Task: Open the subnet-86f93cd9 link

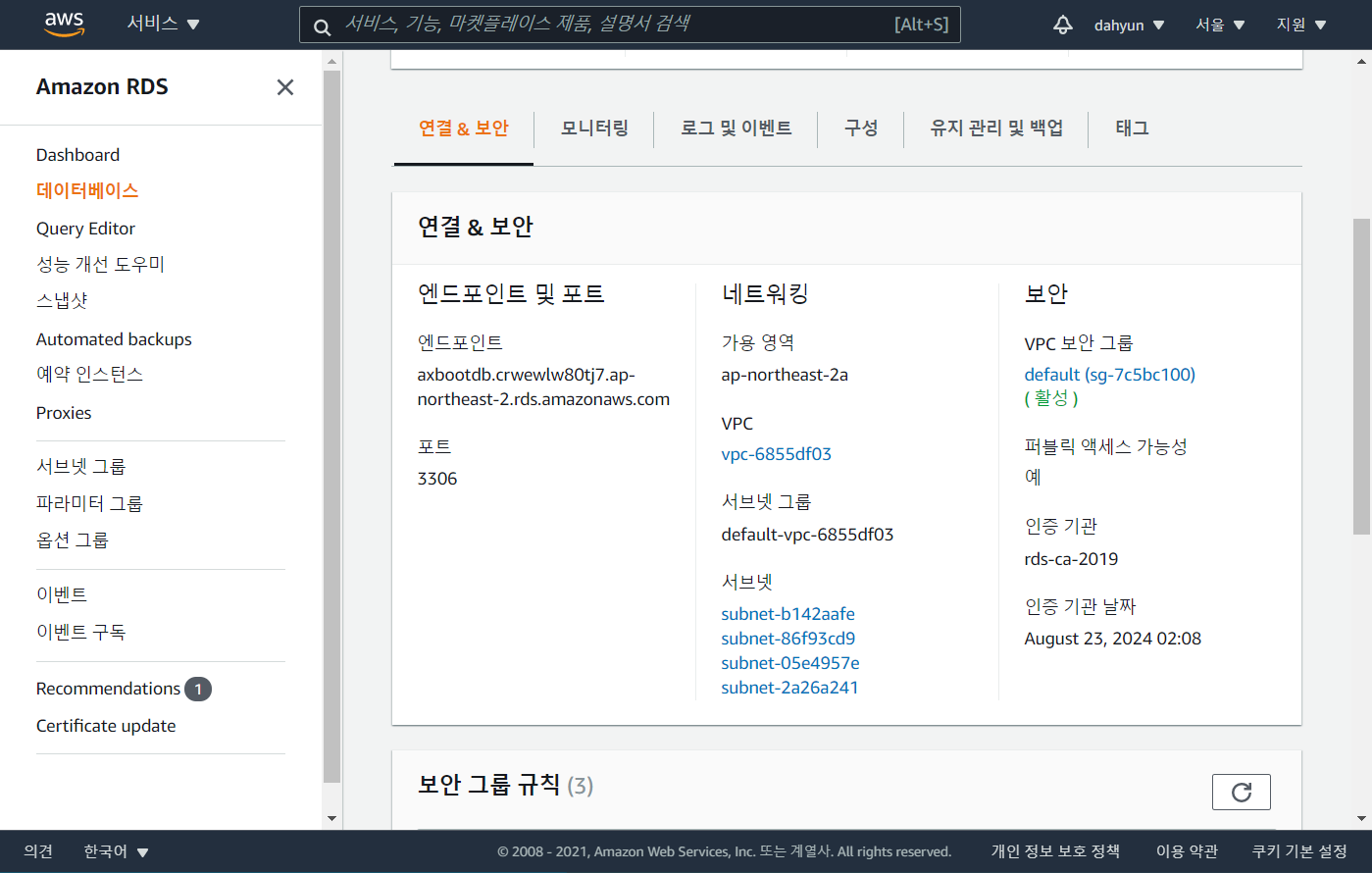Action: point(788,639)
